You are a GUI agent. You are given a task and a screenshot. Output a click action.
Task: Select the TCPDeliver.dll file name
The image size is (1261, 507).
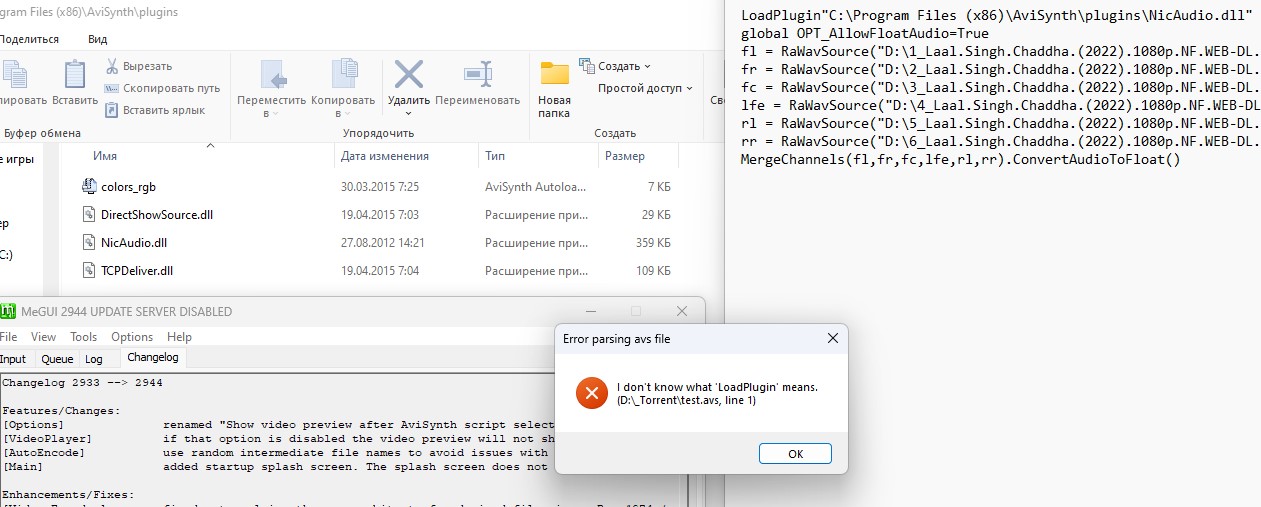click(x=137, y=271)
